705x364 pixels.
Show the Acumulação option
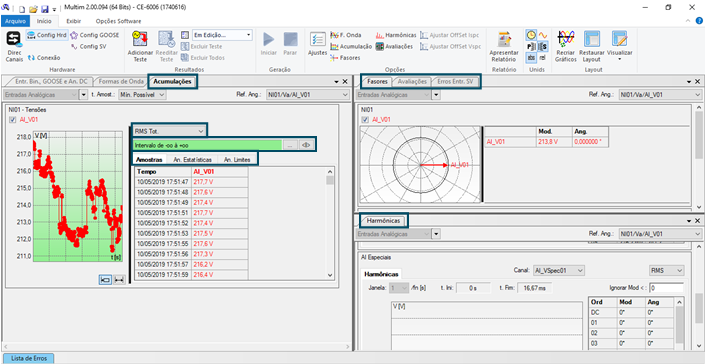tap(351, 46)
